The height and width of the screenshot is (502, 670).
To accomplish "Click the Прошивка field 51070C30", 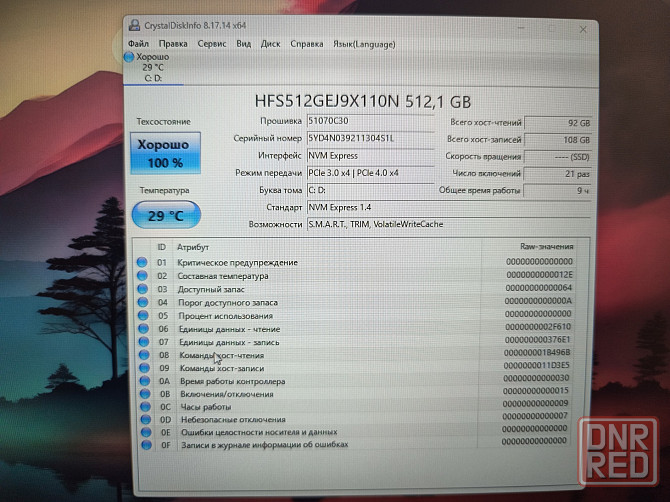I will (x=370, y=121).
